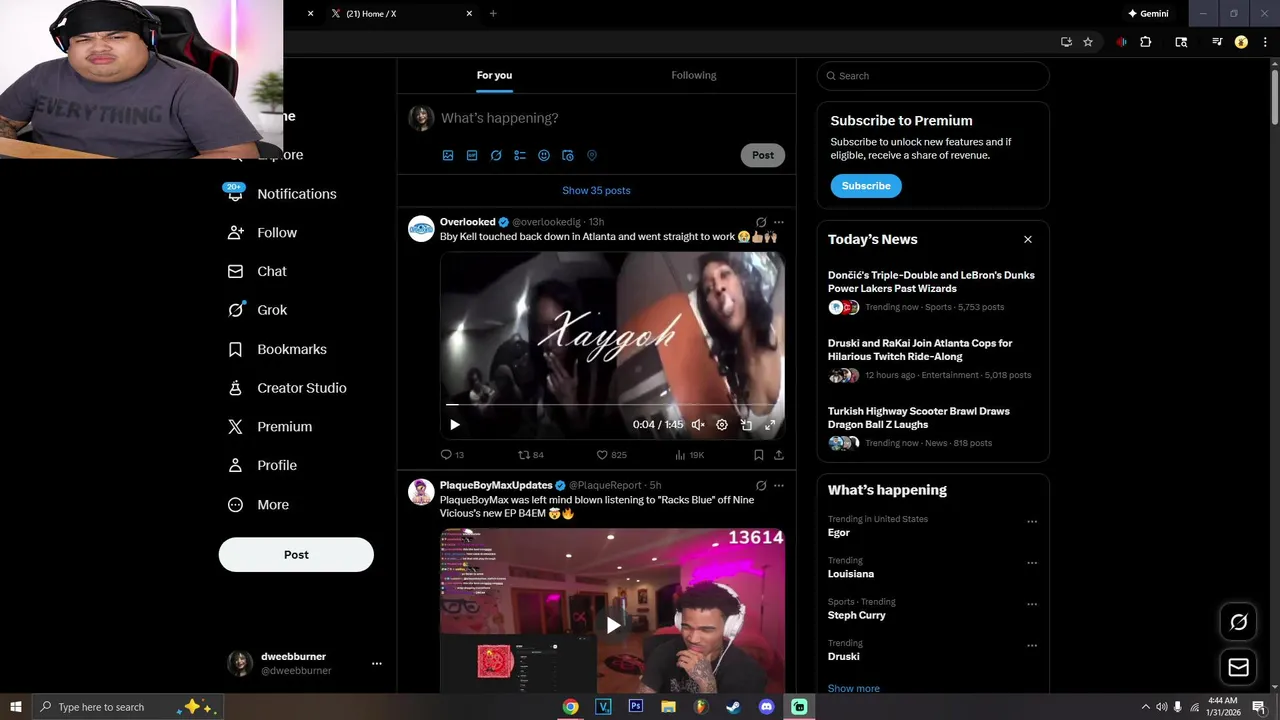Toggle picture-in-picture on Xaygoh video

tap(746, 425)
